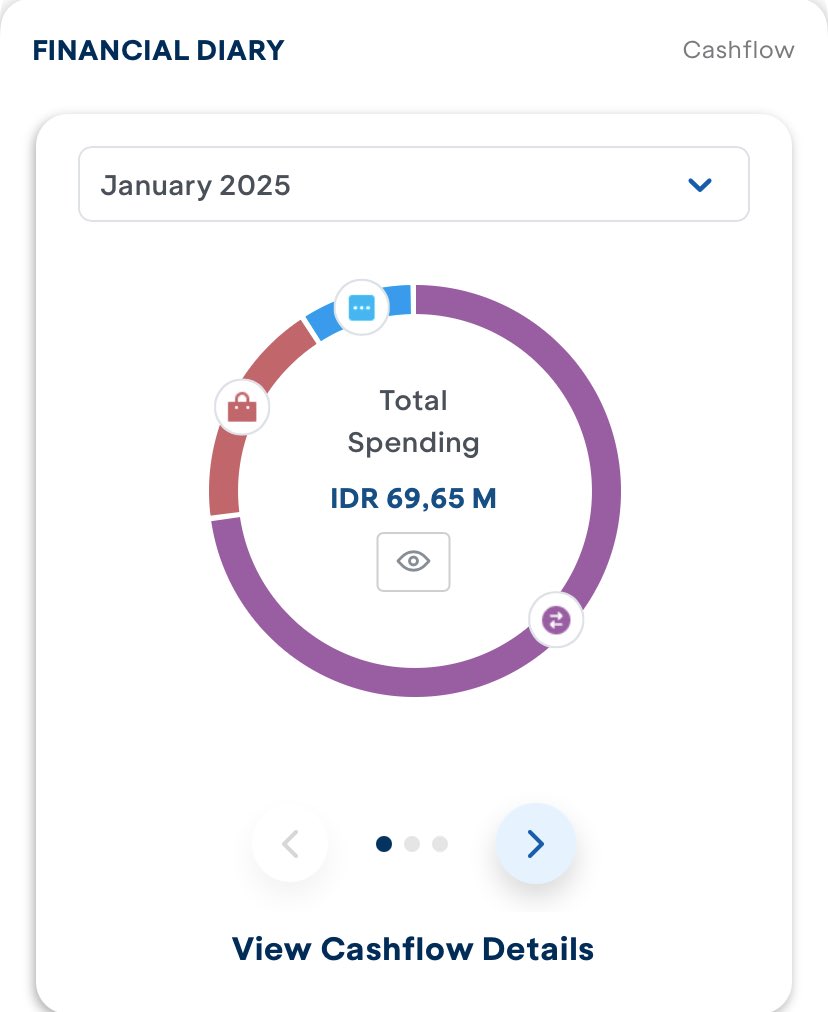This screenshot has height=1012, width=828.
Task: Click the blue 'other' category icon
Action: [361, 307]
